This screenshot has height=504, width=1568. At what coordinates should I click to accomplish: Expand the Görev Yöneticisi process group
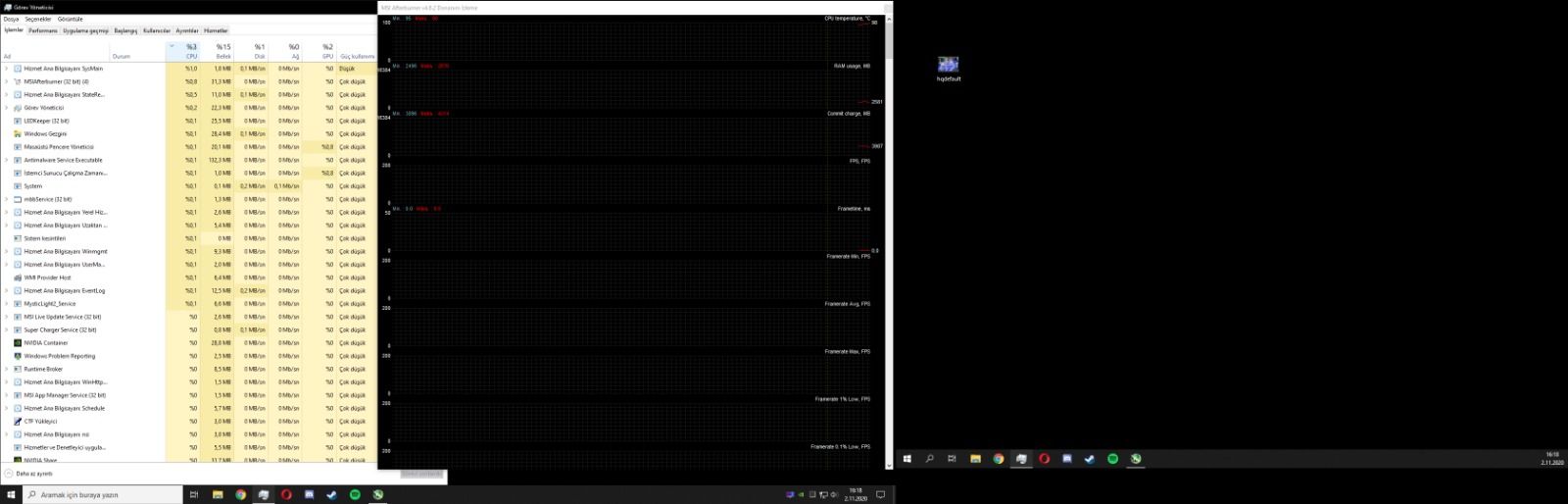point(6,108)
